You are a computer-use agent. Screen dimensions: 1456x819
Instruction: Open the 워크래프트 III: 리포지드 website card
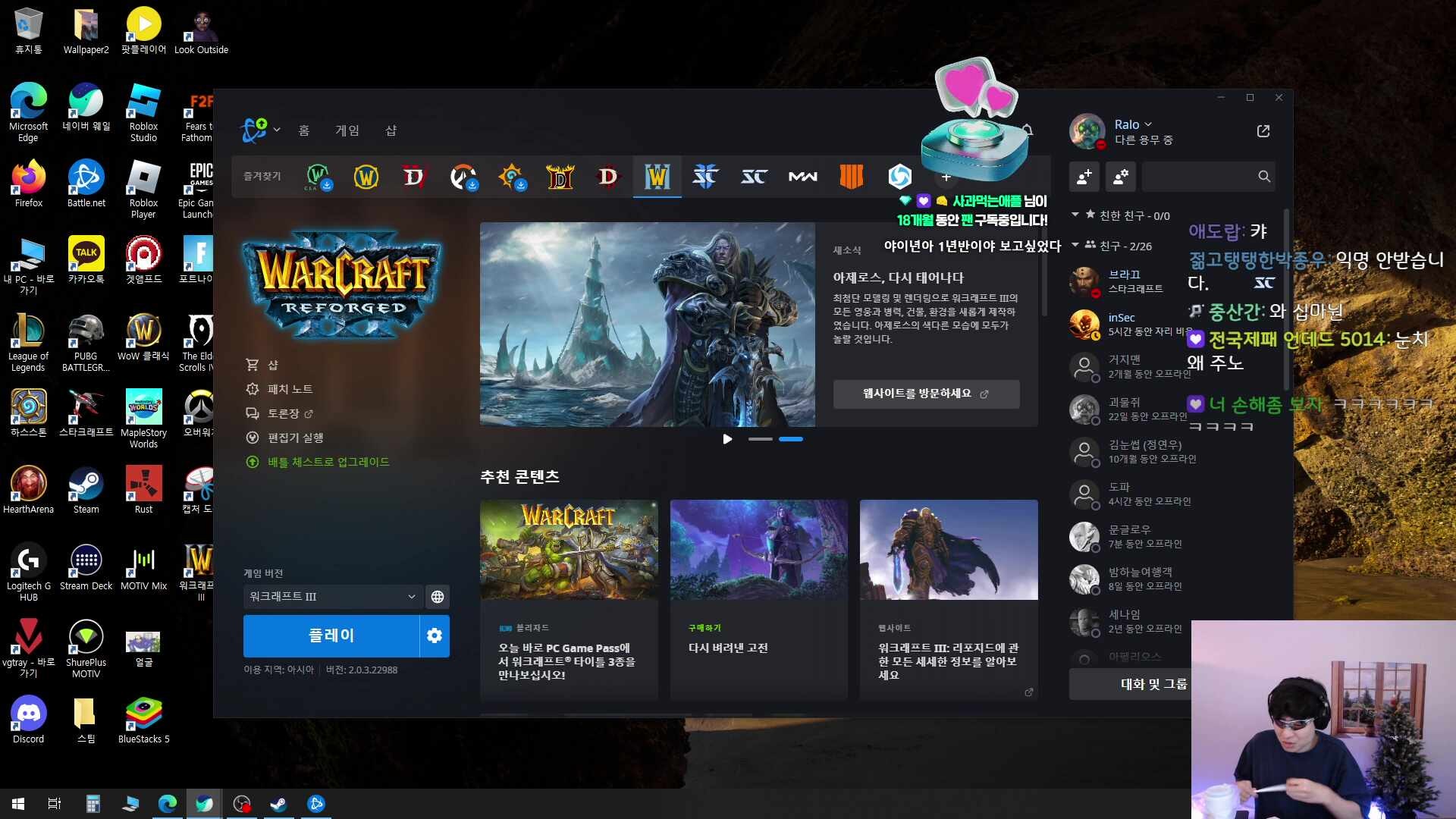pyautogui.click(x=949, y=599)
